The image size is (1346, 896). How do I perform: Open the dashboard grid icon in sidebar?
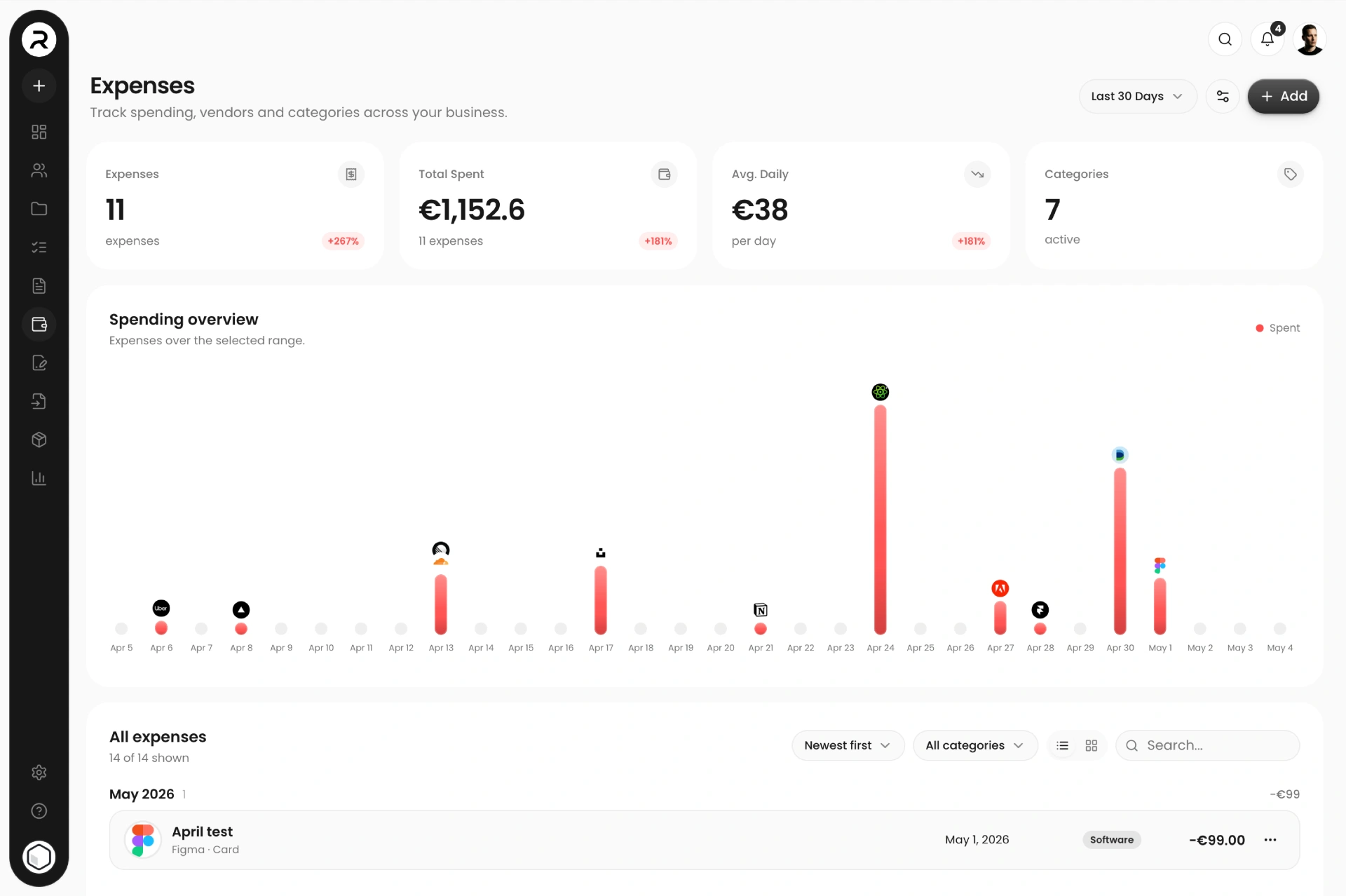(39, 132)
